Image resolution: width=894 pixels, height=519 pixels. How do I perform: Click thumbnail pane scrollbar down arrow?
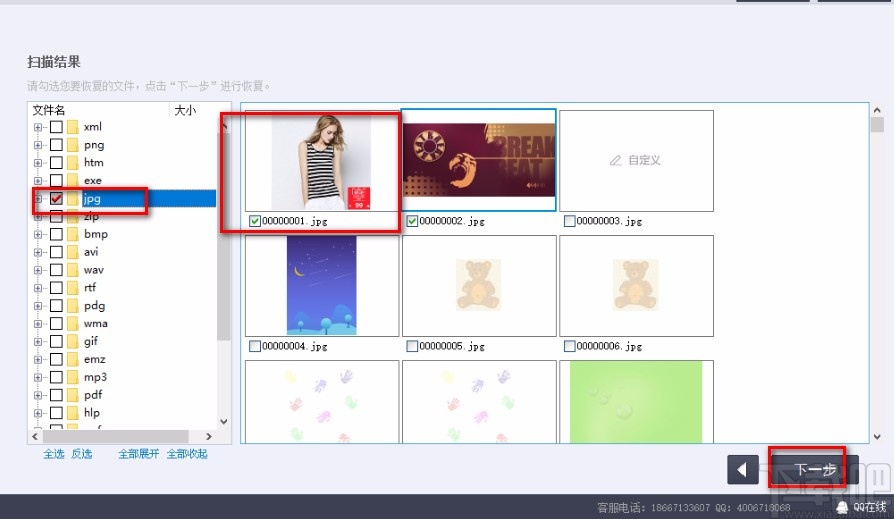[x=877, y=437]
